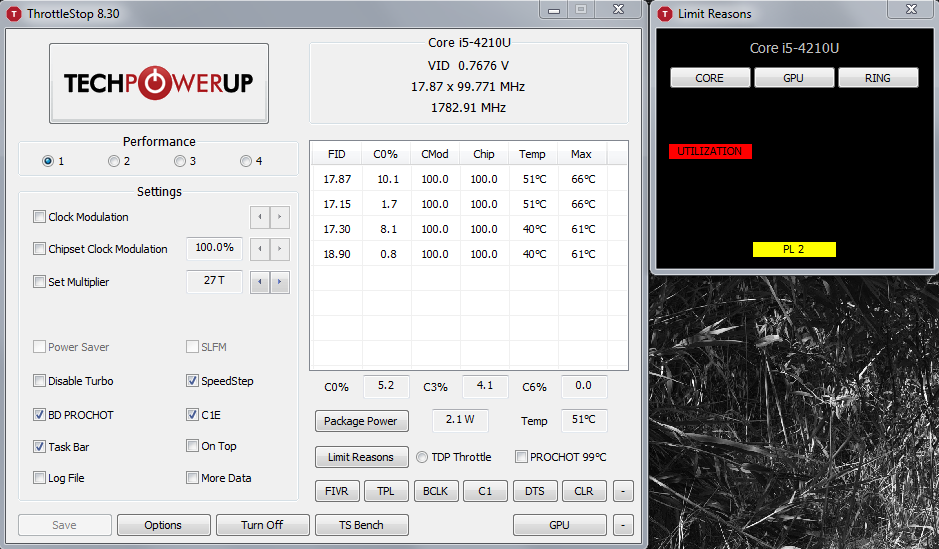The height and width of the screenshot is (549, 939).
Task: Click the C6% value 0.0
Action: (584, 386)
